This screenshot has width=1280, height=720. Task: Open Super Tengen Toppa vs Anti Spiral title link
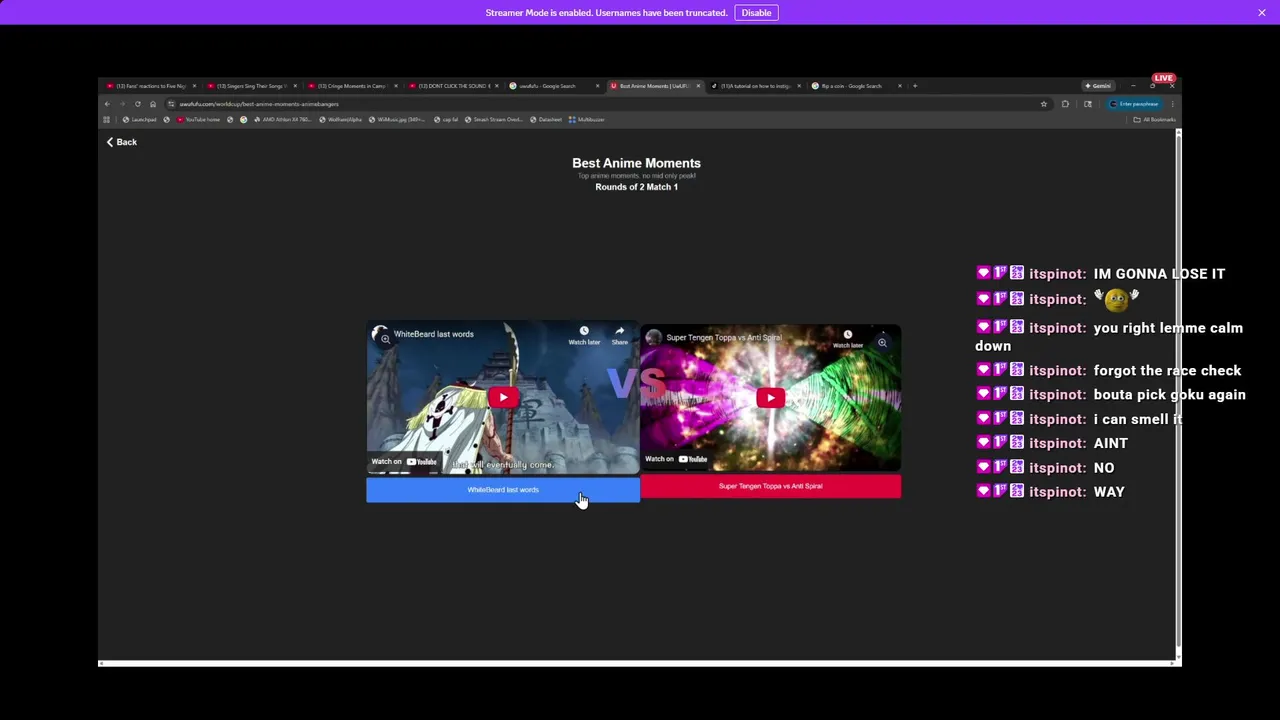click(724, 338)
